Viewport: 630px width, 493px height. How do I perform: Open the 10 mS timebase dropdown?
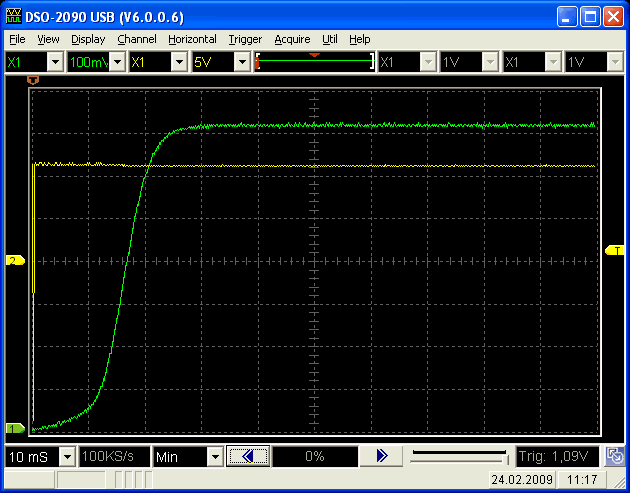coord(67,457)
